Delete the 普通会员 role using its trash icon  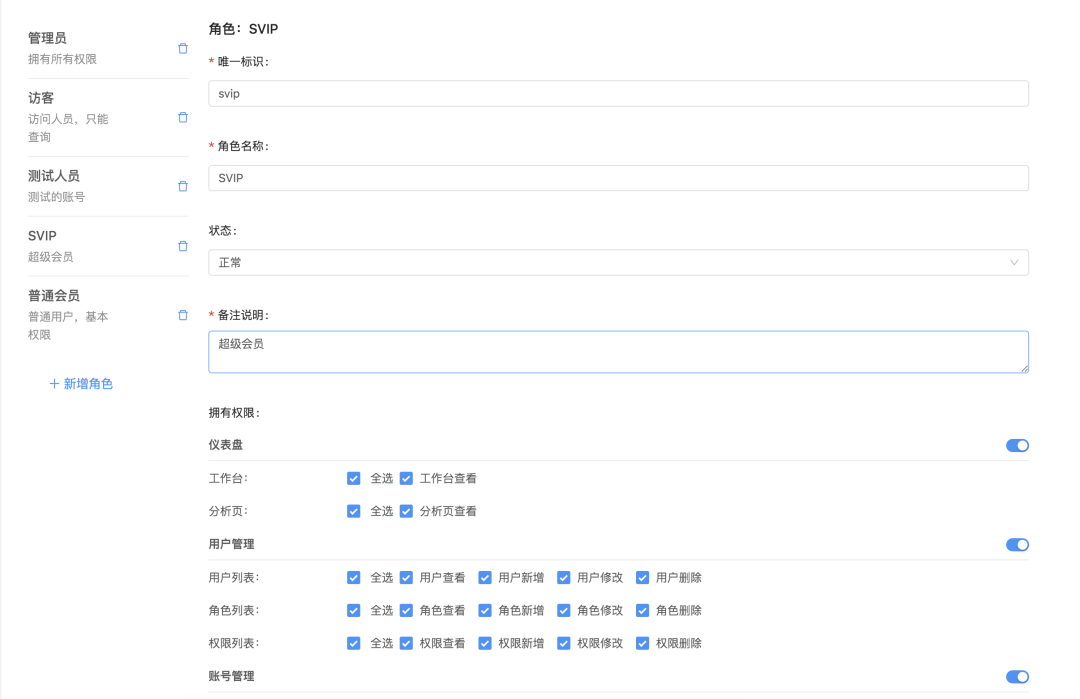(x=182, y=313)
